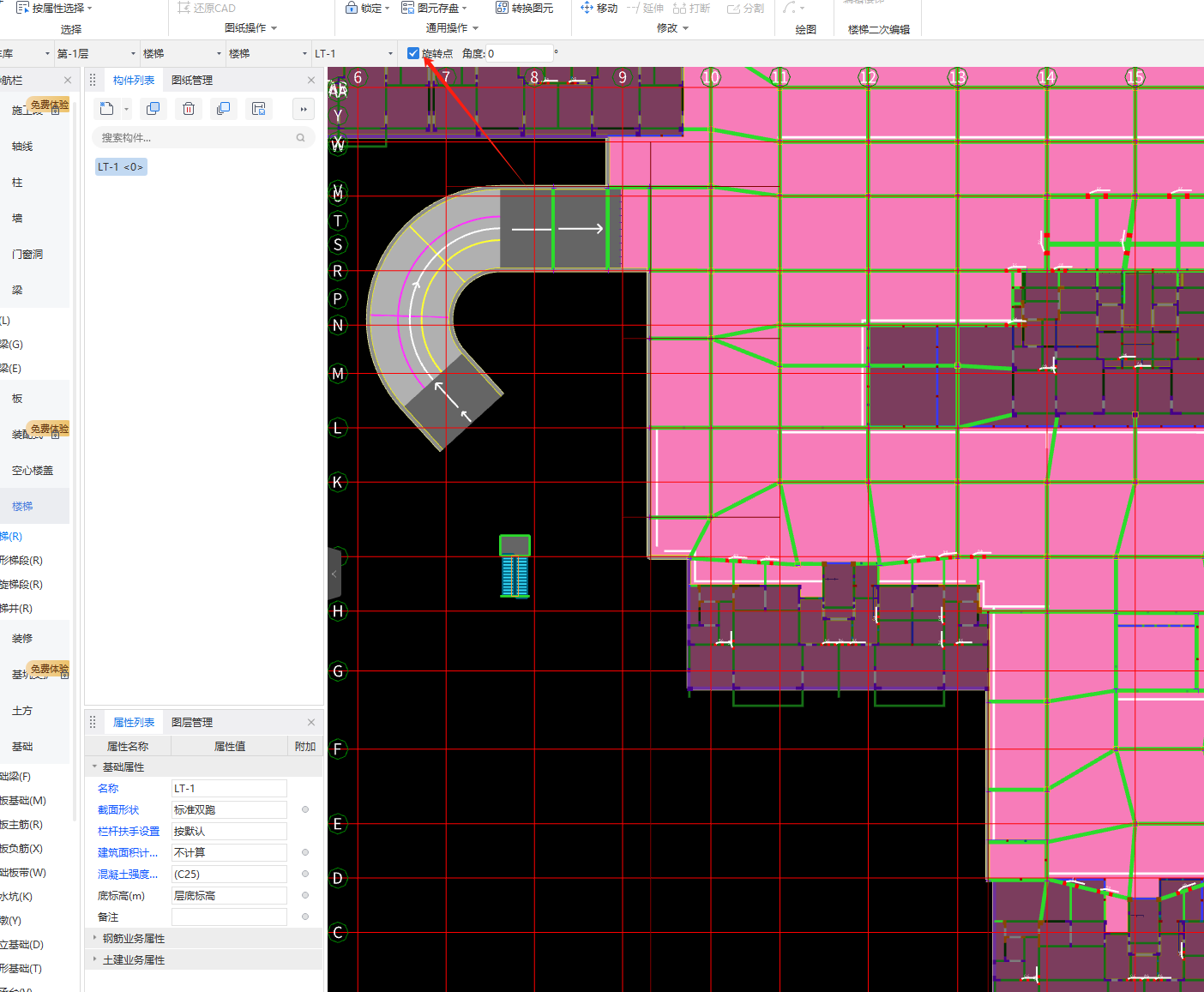Screen dimensions: 1204x992
Task: Open the new component dropdown arrow
Action: point(126,109)
